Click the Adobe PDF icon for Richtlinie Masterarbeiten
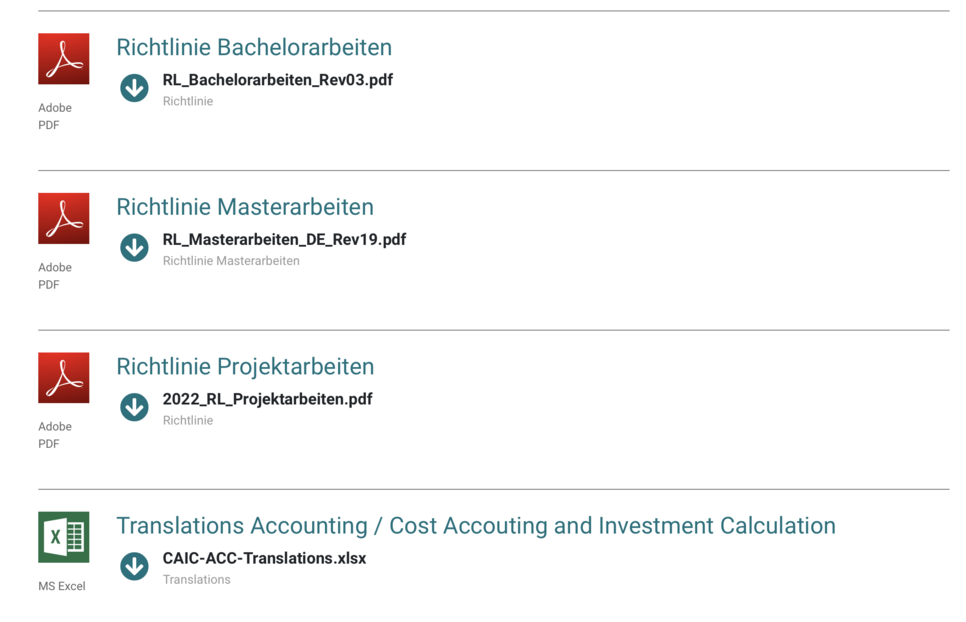Image resolution: width=966 pixels, height=622 pixels. pyautogui.click(x=63, y=218)
